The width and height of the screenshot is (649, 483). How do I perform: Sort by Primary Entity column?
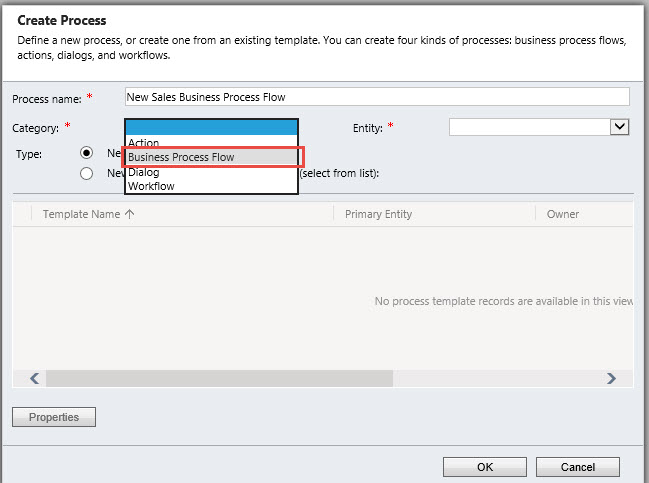(378, 214)
